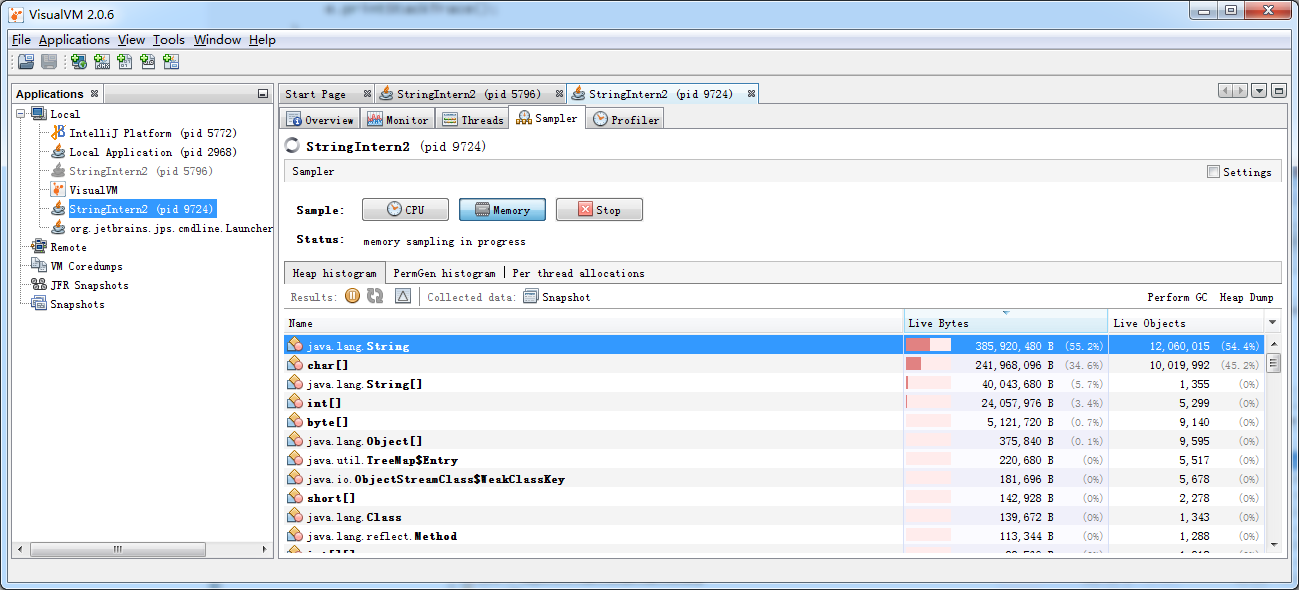Click the tab scroll right arrow

1240,91
